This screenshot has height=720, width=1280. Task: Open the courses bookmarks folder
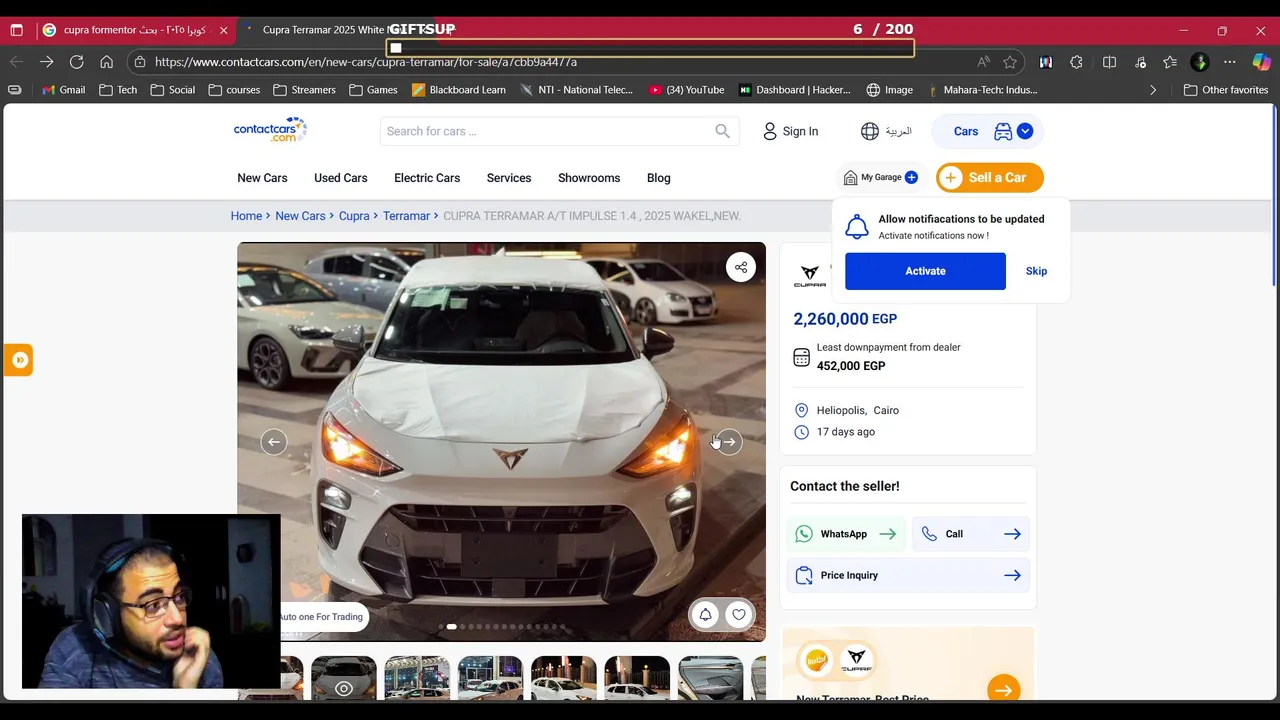(234, 90)
